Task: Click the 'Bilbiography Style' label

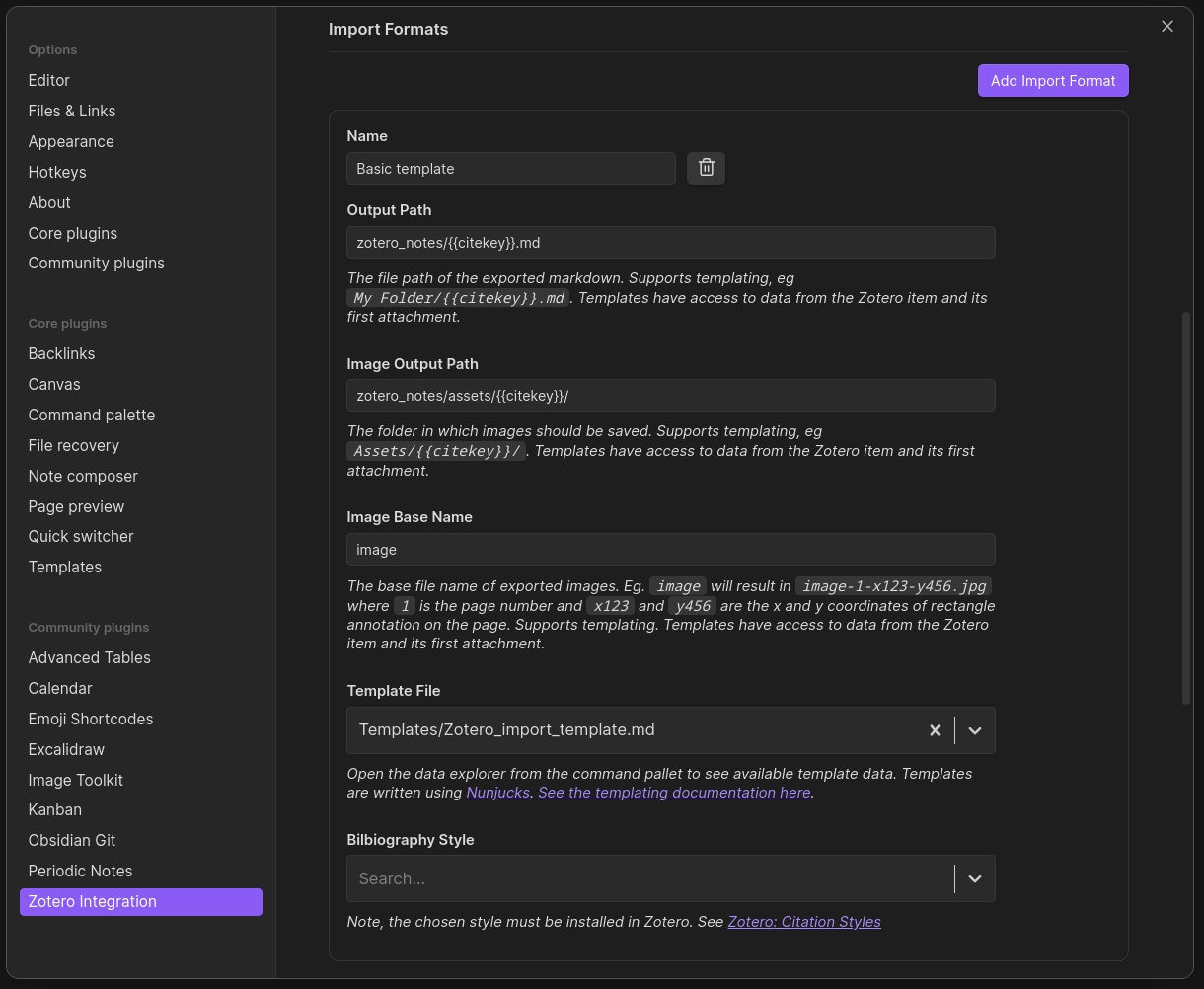Action: (411, 840)
